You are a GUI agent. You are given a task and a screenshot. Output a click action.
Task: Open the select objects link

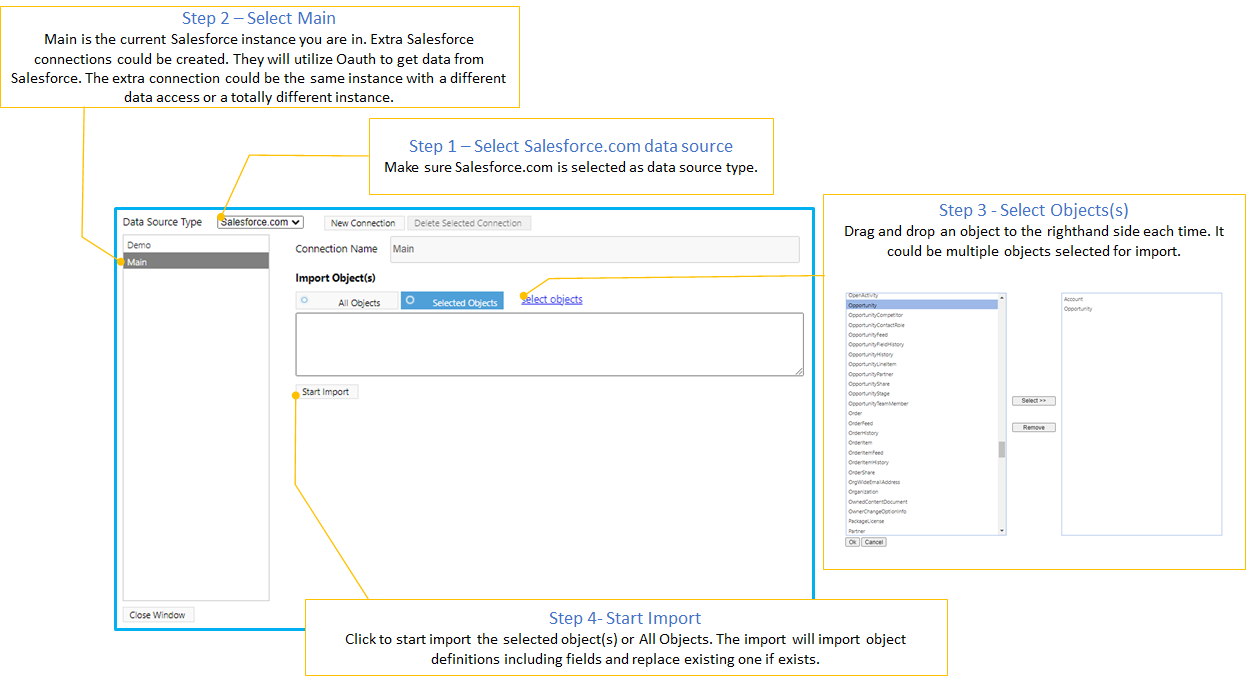tap(552, 299)
